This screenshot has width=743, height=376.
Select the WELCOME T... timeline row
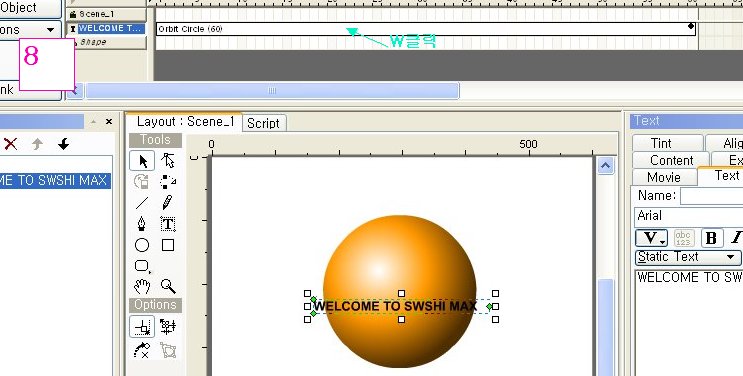[x=106, y=28]
